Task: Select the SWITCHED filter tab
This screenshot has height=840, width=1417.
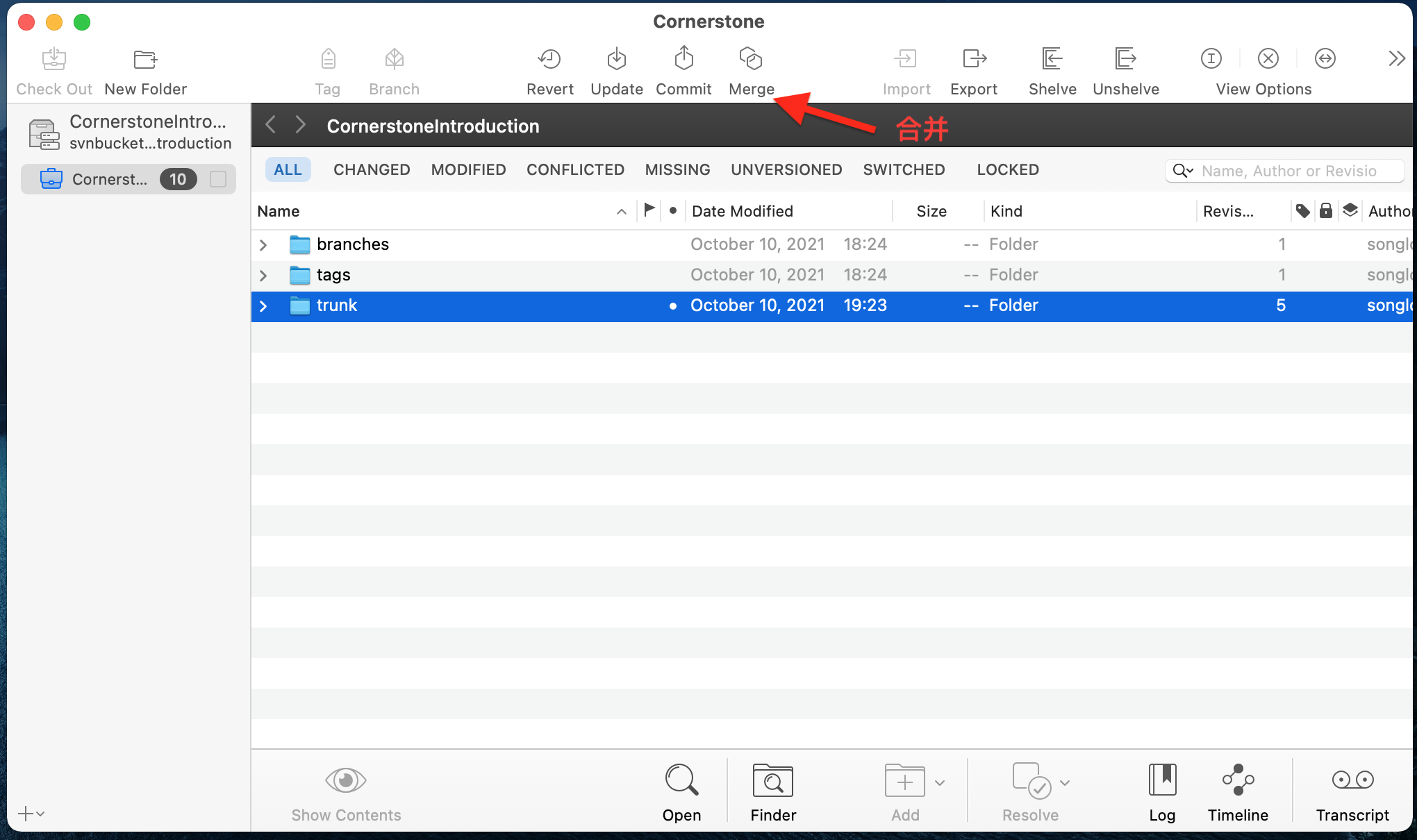Action: pos(904,170)
